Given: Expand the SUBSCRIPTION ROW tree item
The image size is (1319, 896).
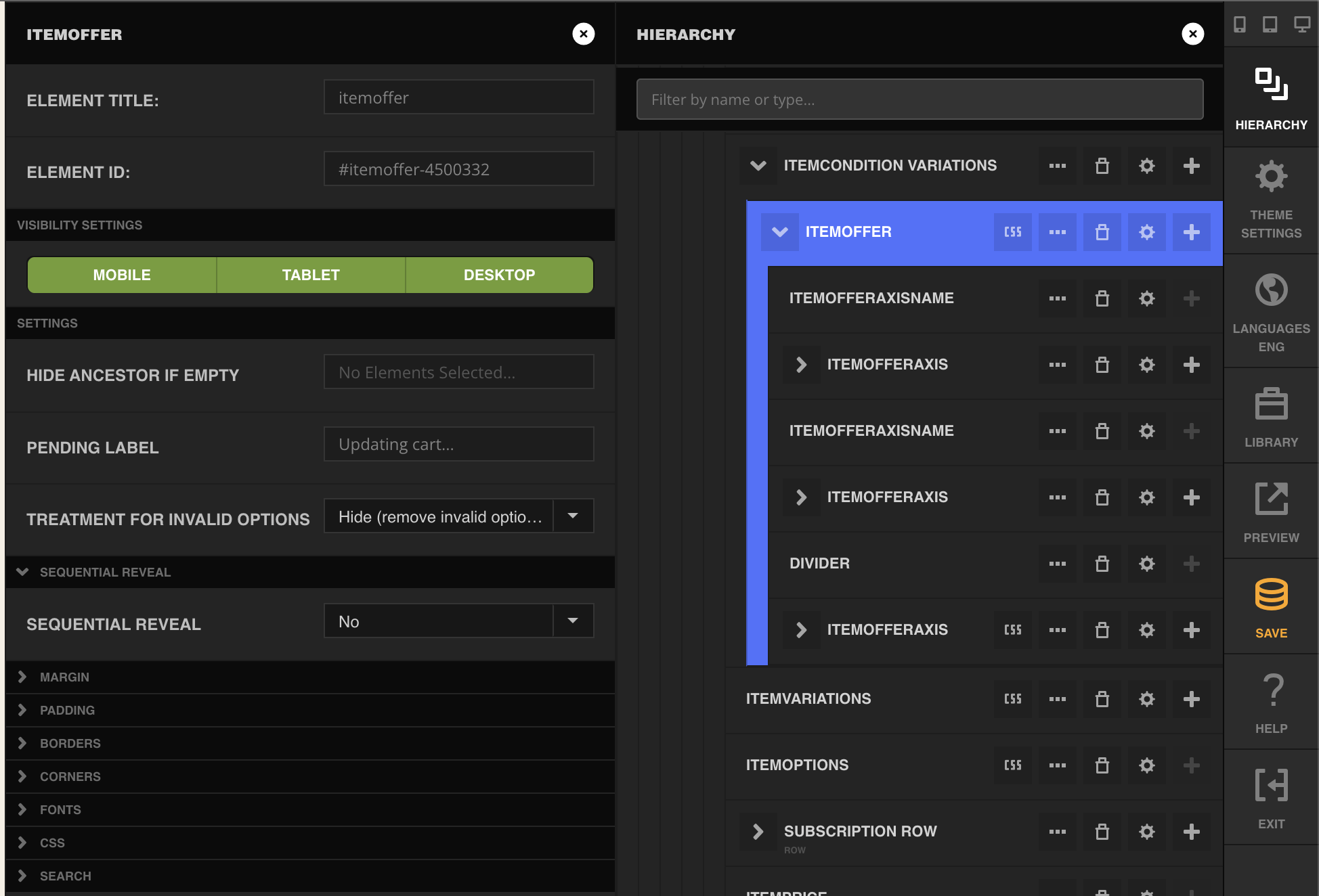Looking at the screenshot, I should point(758,832).
